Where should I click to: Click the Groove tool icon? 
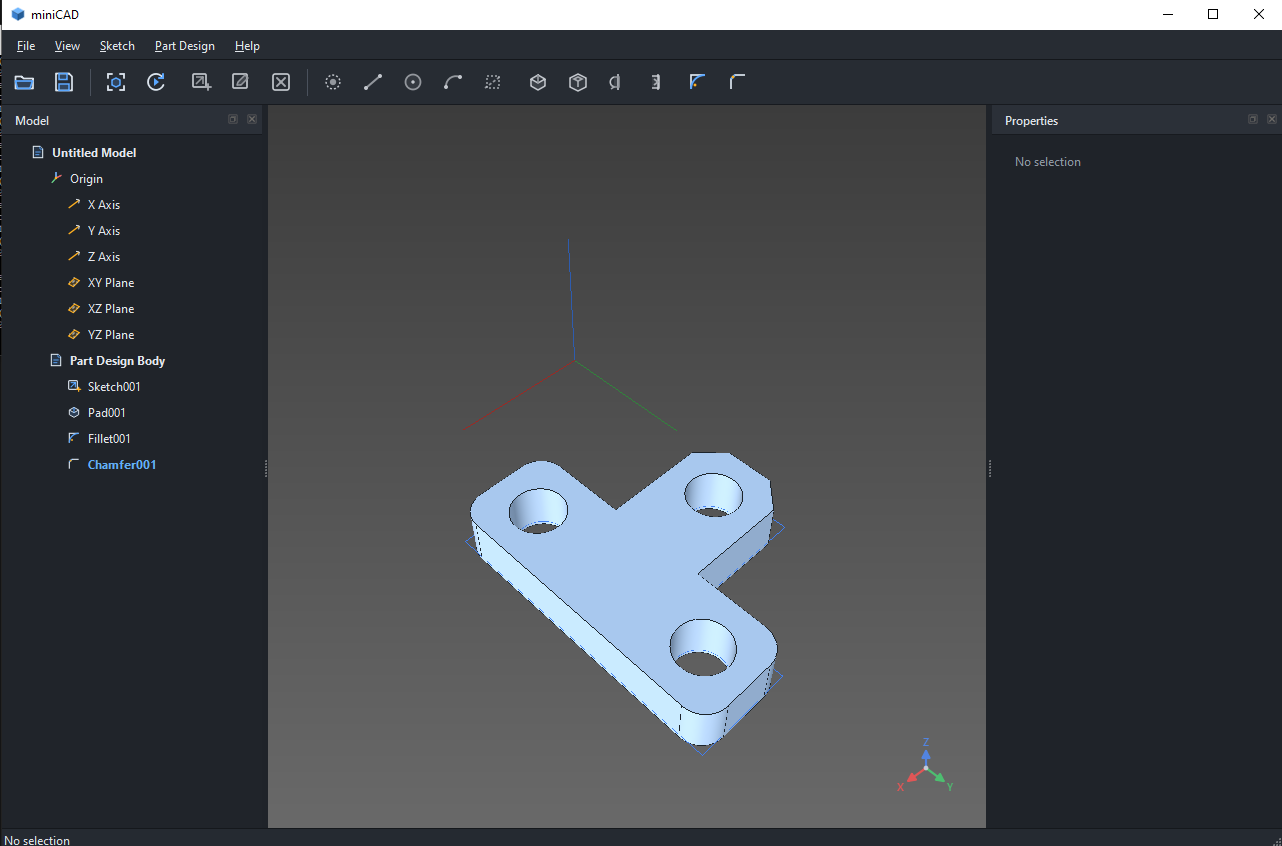[x=655, y=82]
